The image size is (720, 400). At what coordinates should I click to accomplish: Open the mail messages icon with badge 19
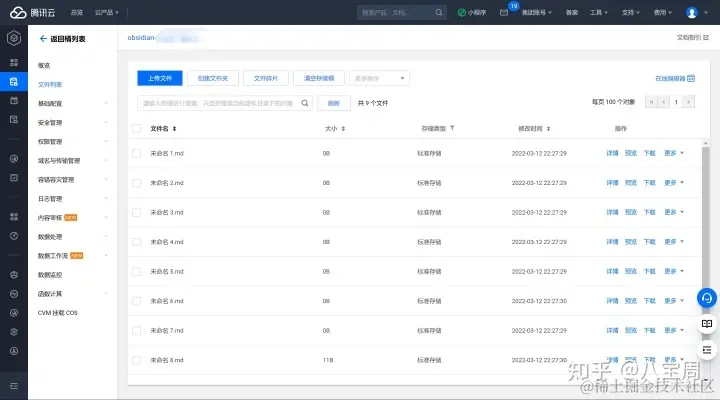(x=504, y=12)
